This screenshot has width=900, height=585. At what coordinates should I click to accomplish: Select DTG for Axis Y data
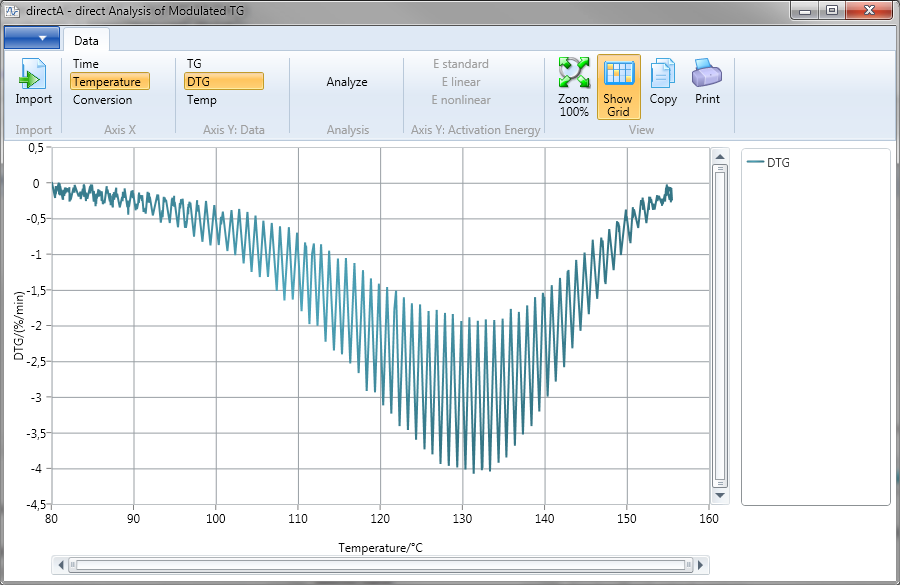coord(224,82)
